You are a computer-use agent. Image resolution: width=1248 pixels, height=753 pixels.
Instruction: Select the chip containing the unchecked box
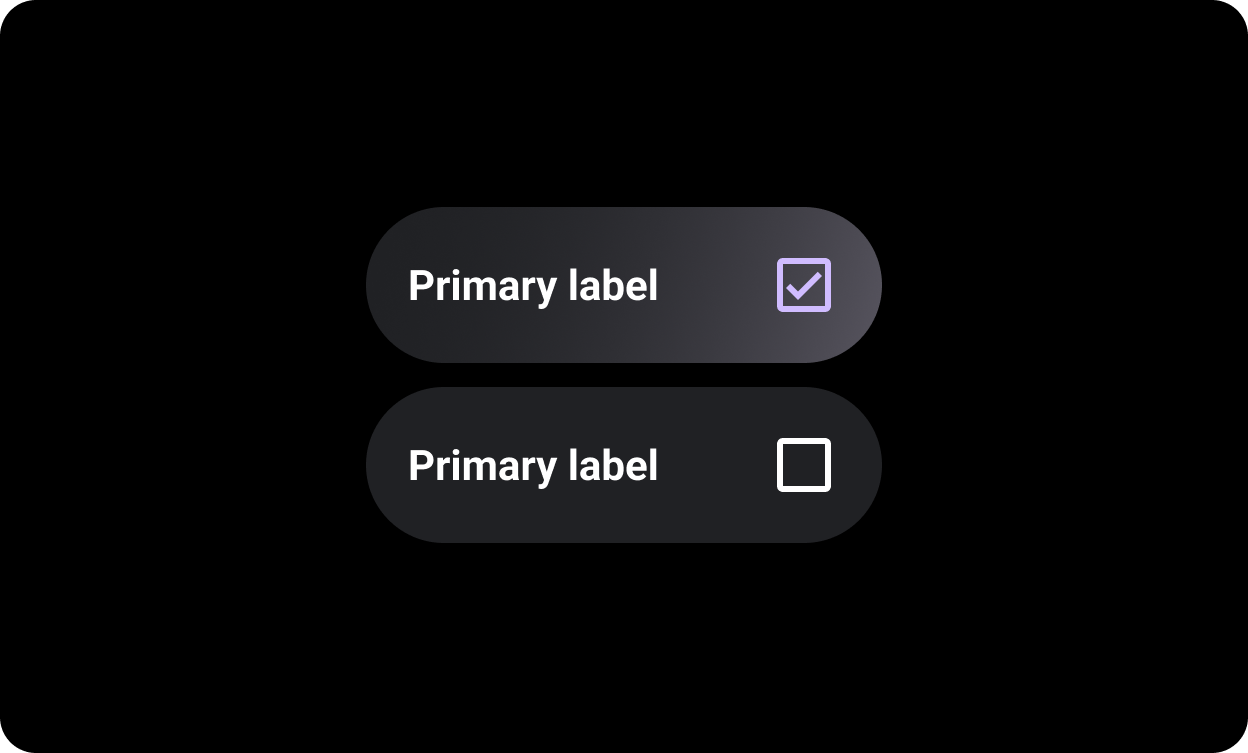(623, 465)
